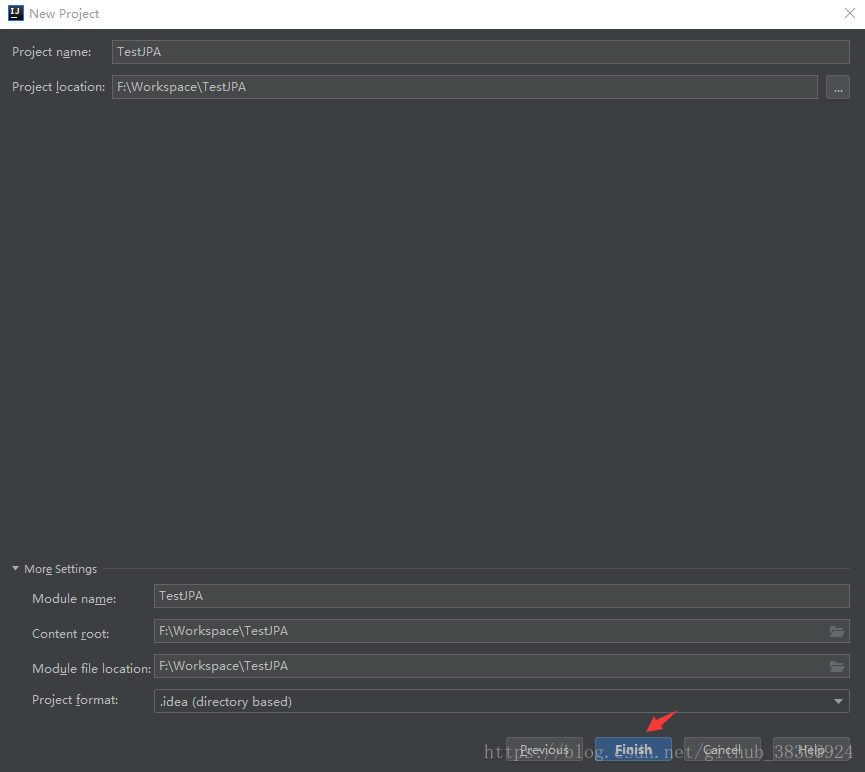
Task: Browse for Content root folder icon
Action: (837, 631)
